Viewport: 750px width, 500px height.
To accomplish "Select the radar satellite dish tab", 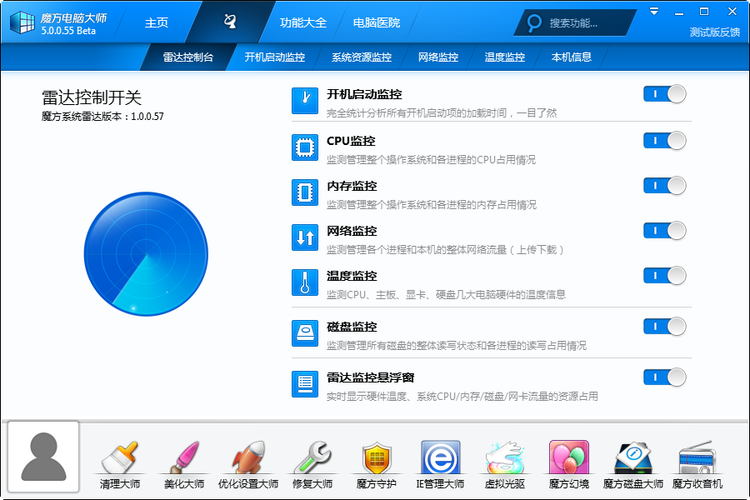I will (x=230, y=22).
